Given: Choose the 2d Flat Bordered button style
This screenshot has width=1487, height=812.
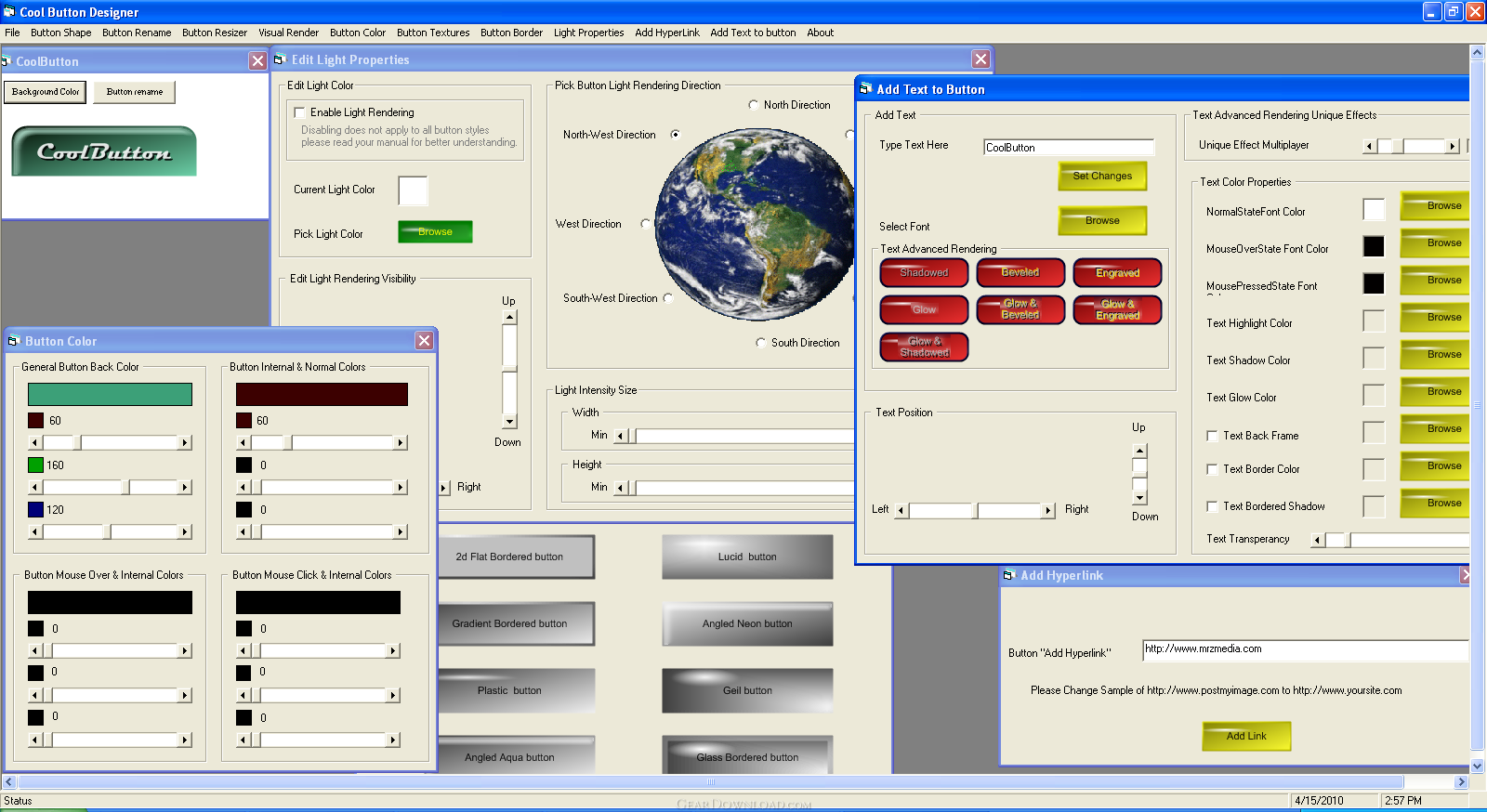Looking at the screenshot, I should [x=514, y=557].
